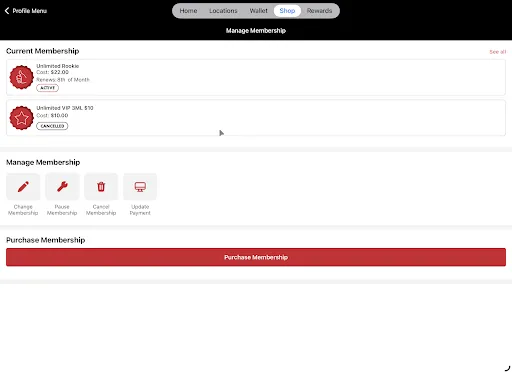Click the Cancel Membership label
The height and width of the screenshot is (373, 512).
point(101,210)
